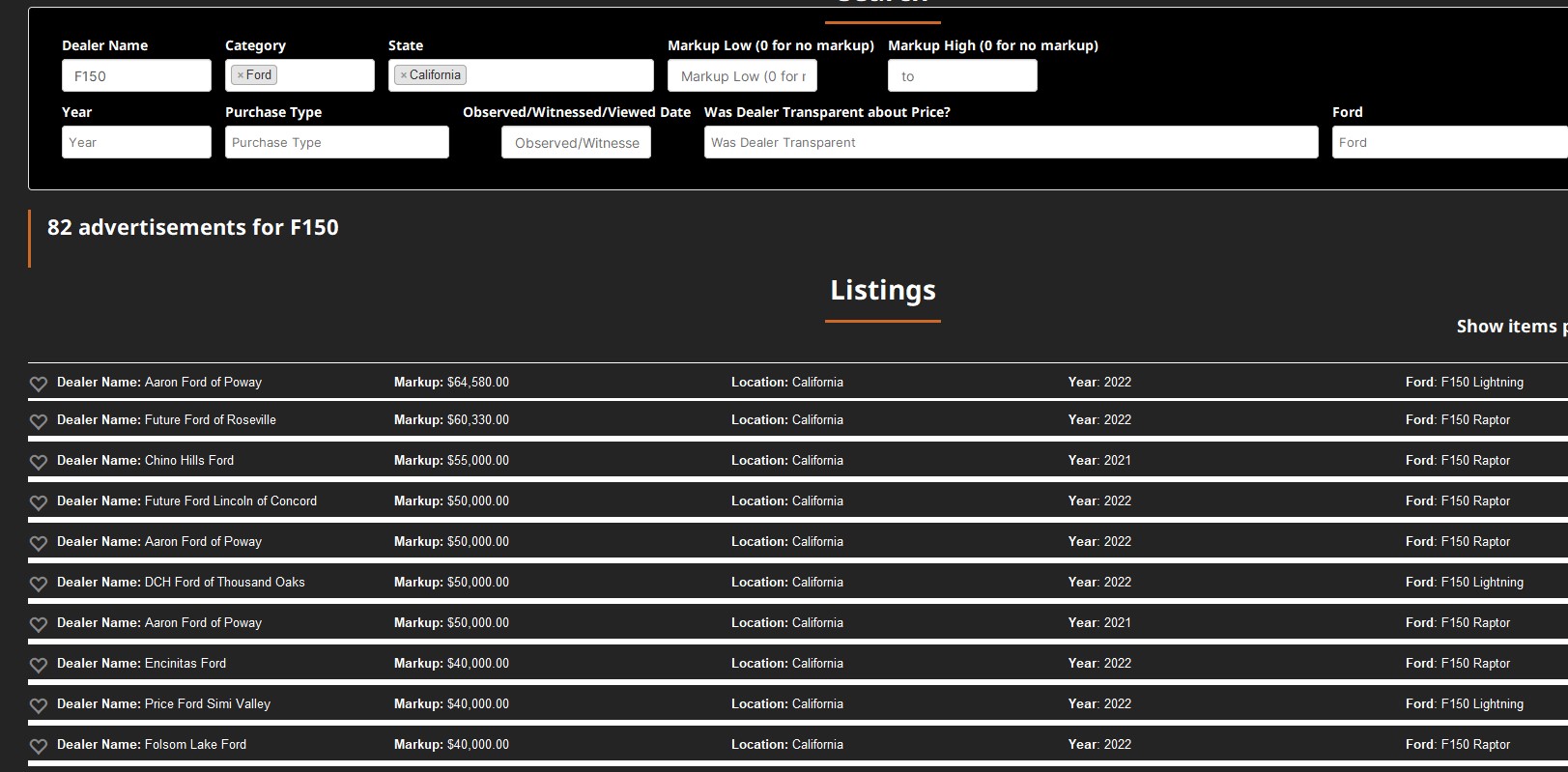
Task: Click heart icon for Chino Hills Ford
Action: (x=39, y=462)
